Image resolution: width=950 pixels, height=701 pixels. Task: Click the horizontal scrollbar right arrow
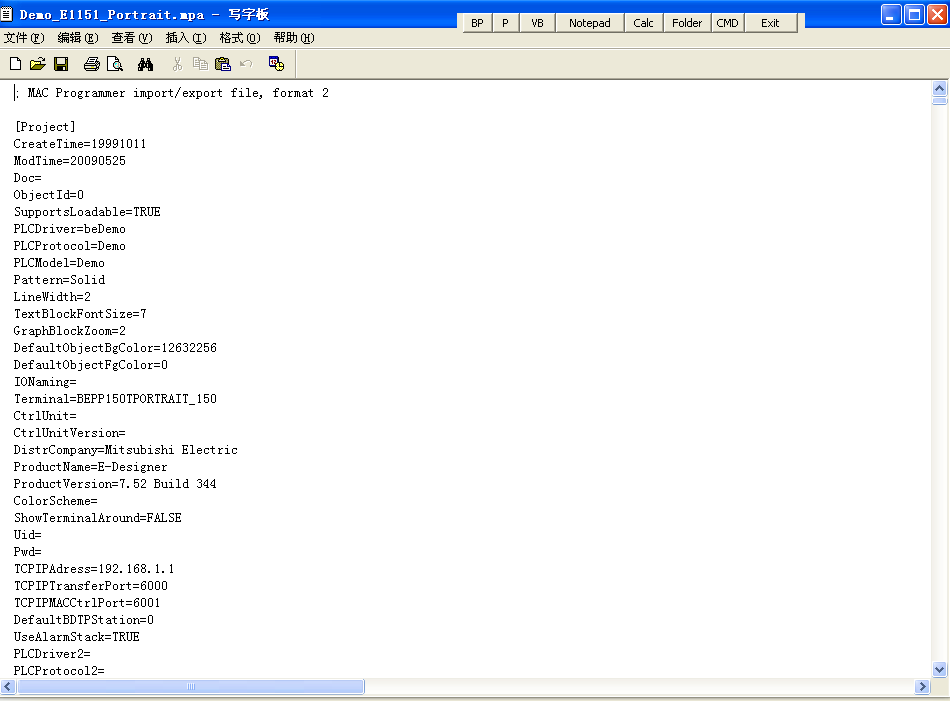click(922, 687)
